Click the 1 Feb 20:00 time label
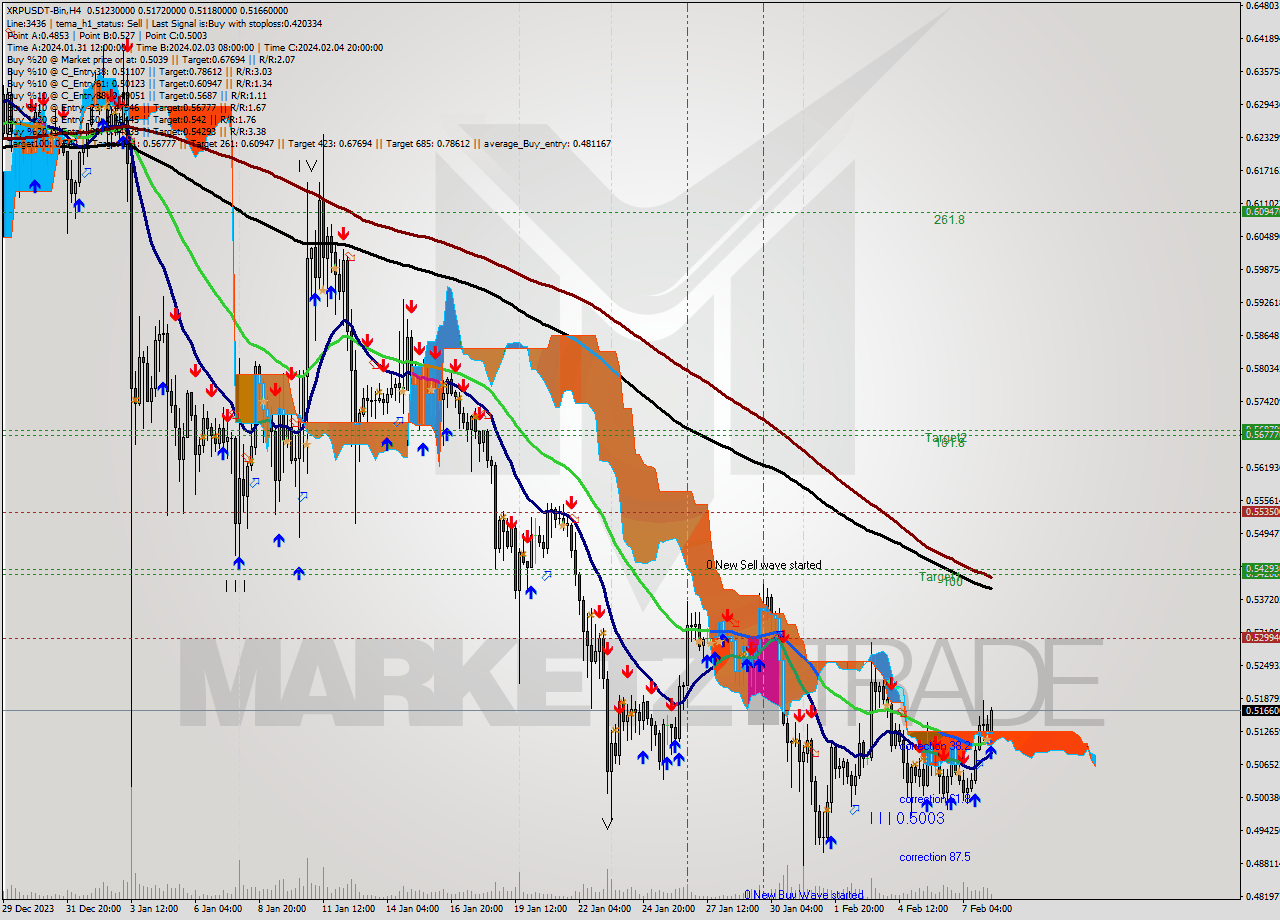 click(x=859, y=909)
